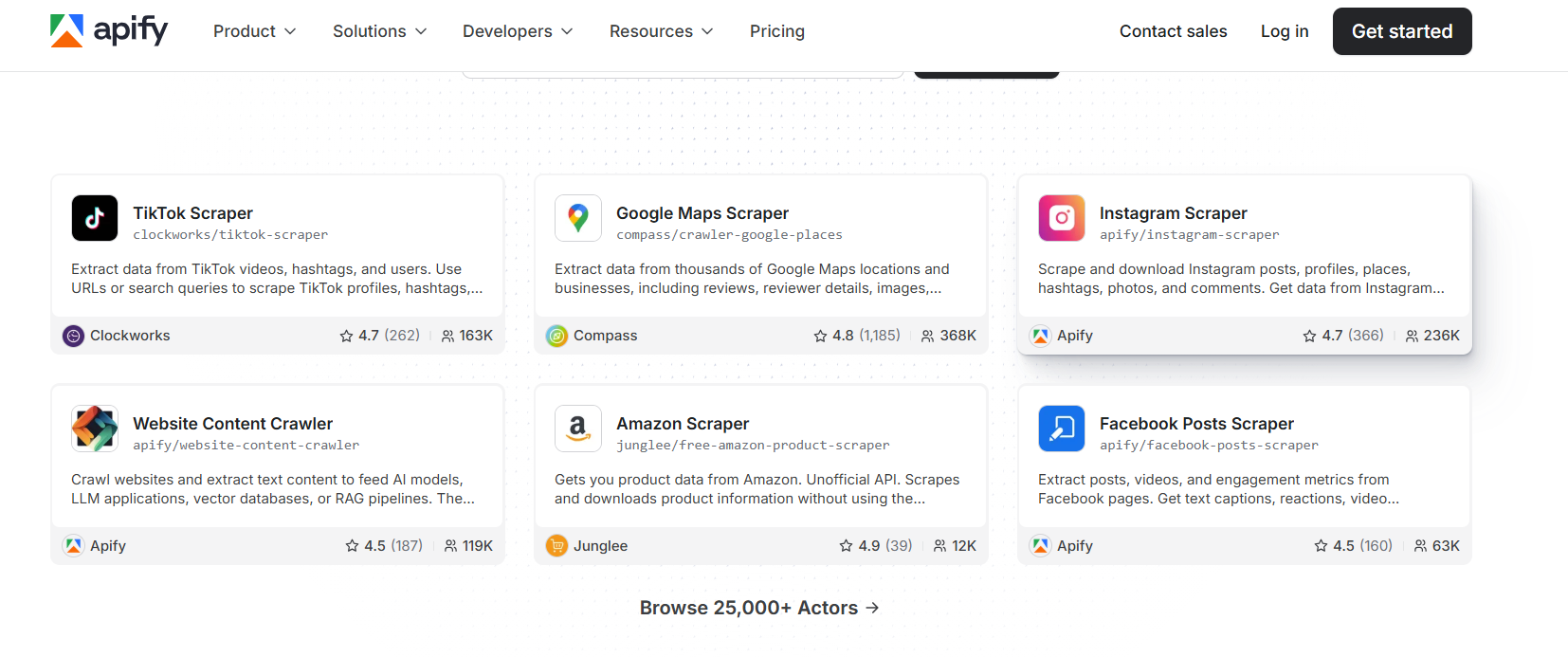Viewport: 1568px width, 657px height.
Task: Open the Product dropdown menu
Action: point(253,31)
